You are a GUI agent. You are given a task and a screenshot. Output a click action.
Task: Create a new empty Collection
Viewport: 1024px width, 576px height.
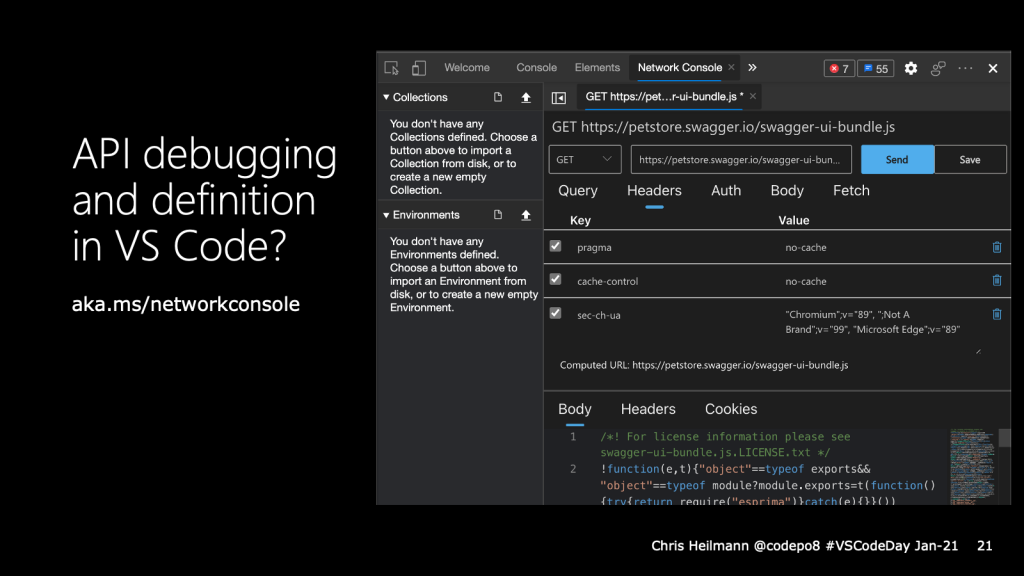(x=498, y=97)
